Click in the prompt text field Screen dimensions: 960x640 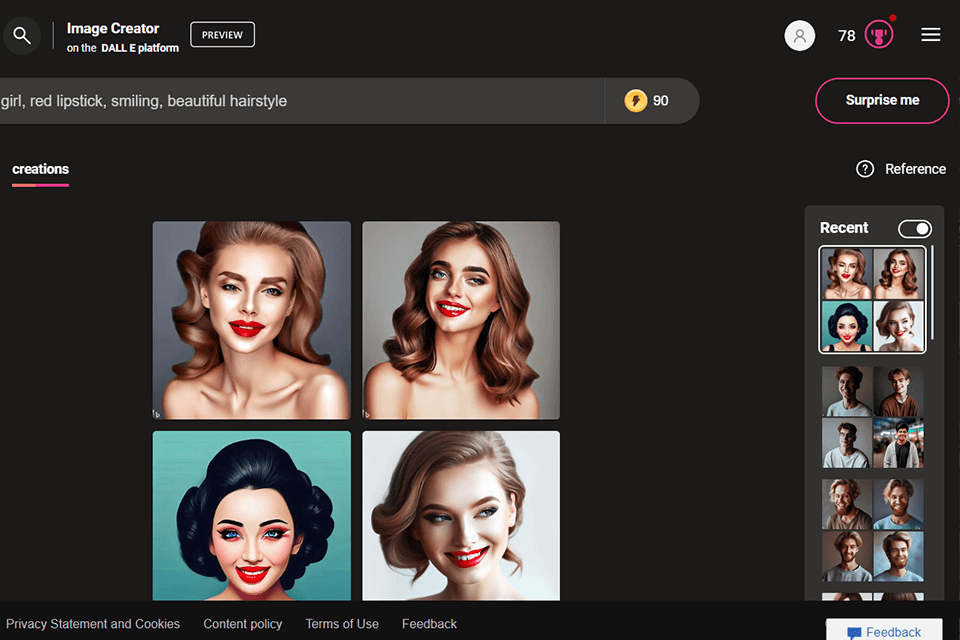pyautogui.click(x=300, y=101)
